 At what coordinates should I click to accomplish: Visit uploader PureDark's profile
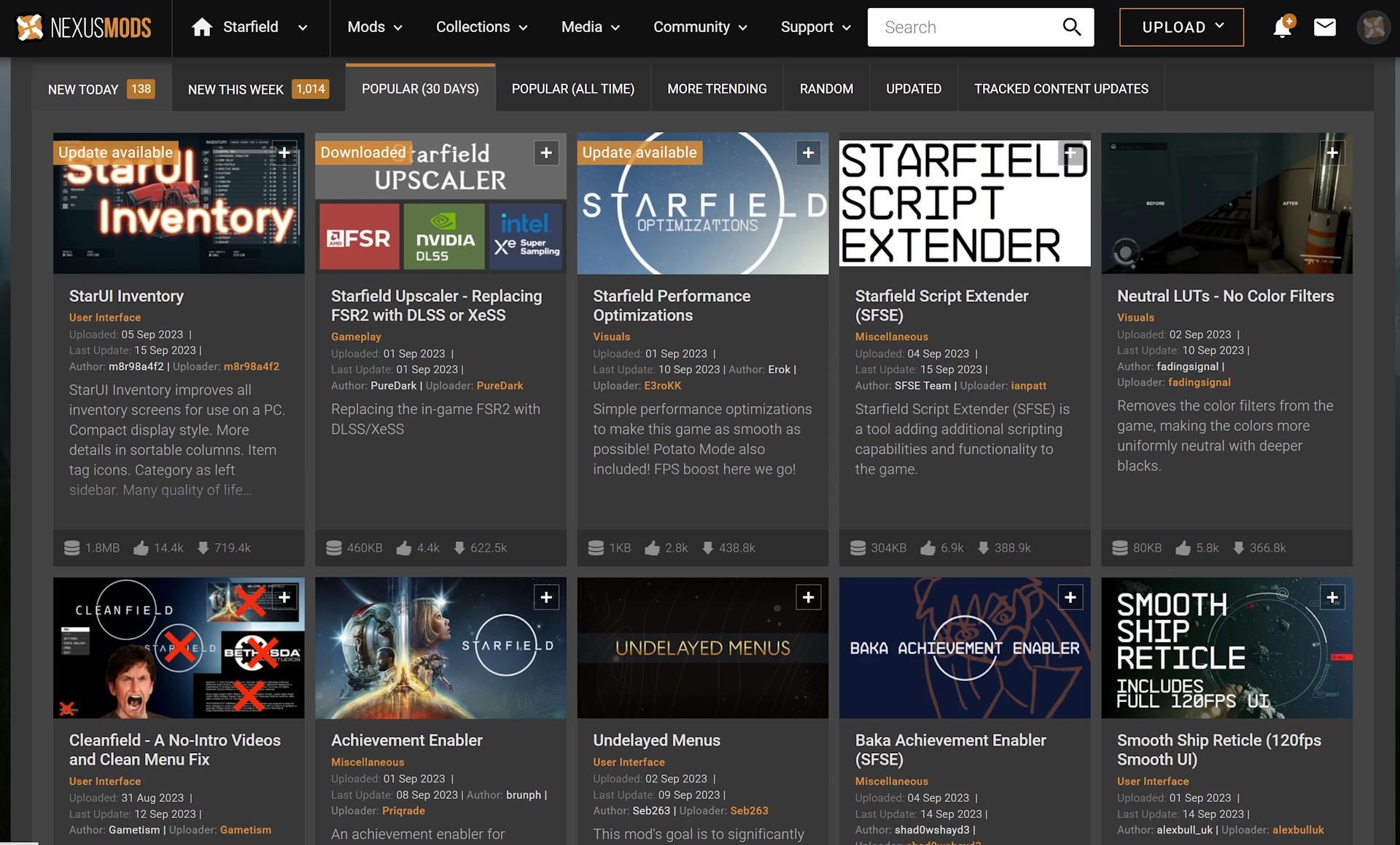click(x=499, y=386)
